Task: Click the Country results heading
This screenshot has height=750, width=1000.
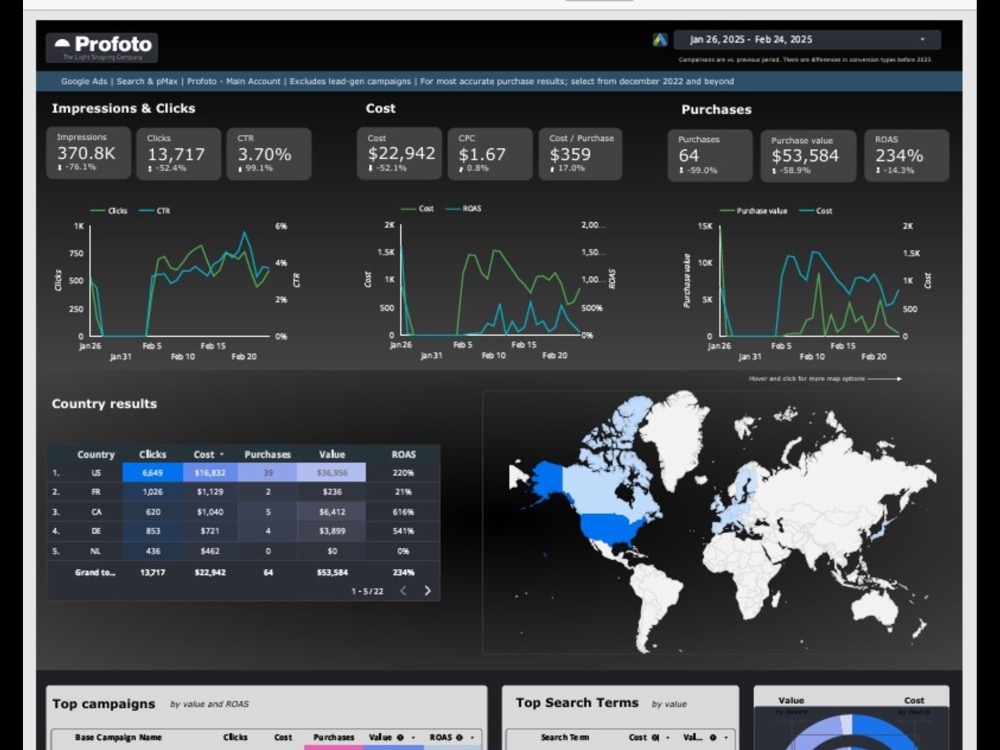Action: [104, 404]
